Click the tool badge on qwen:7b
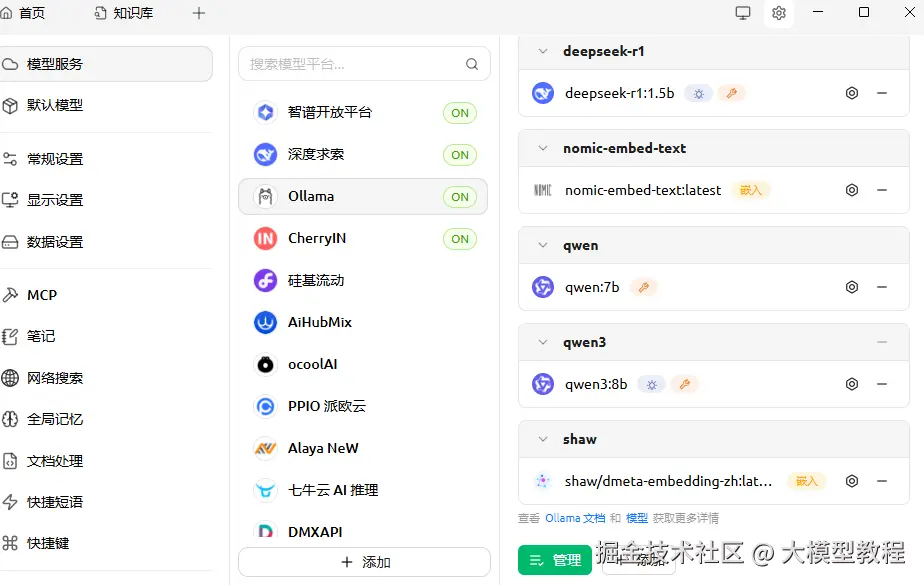 point(644,287)
